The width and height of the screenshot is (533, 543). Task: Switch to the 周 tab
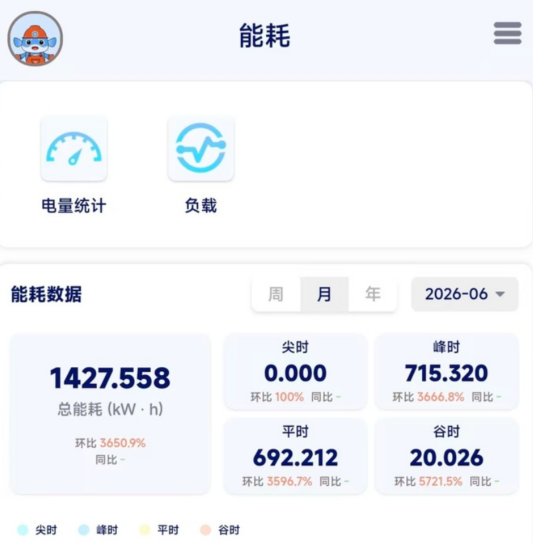click(276, 294)
